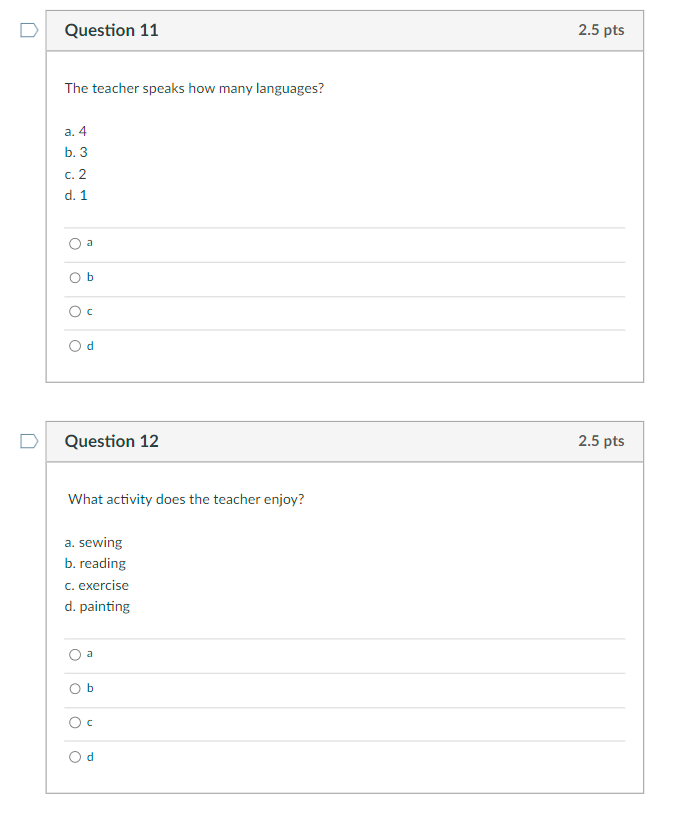Click the "Question 11" header title

pos(111,30)
